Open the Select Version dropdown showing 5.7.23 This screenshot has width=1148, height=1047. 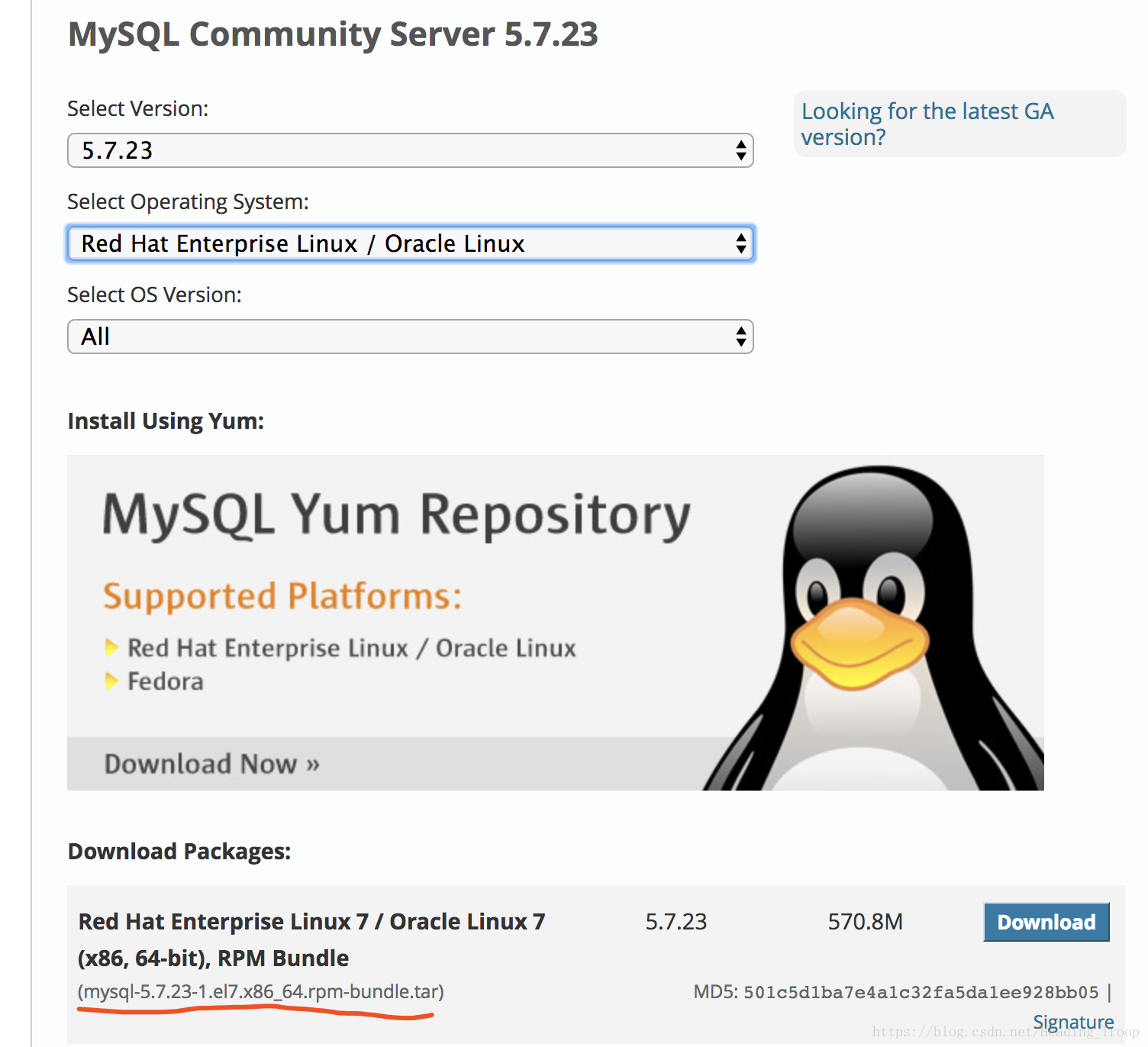411,150
